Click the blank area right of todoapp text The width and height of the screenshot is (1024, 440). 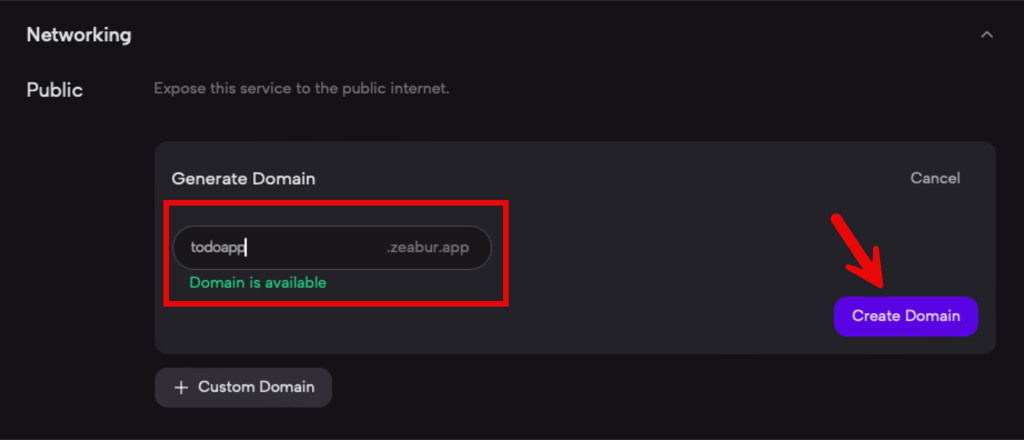click(x=315, y=248)
